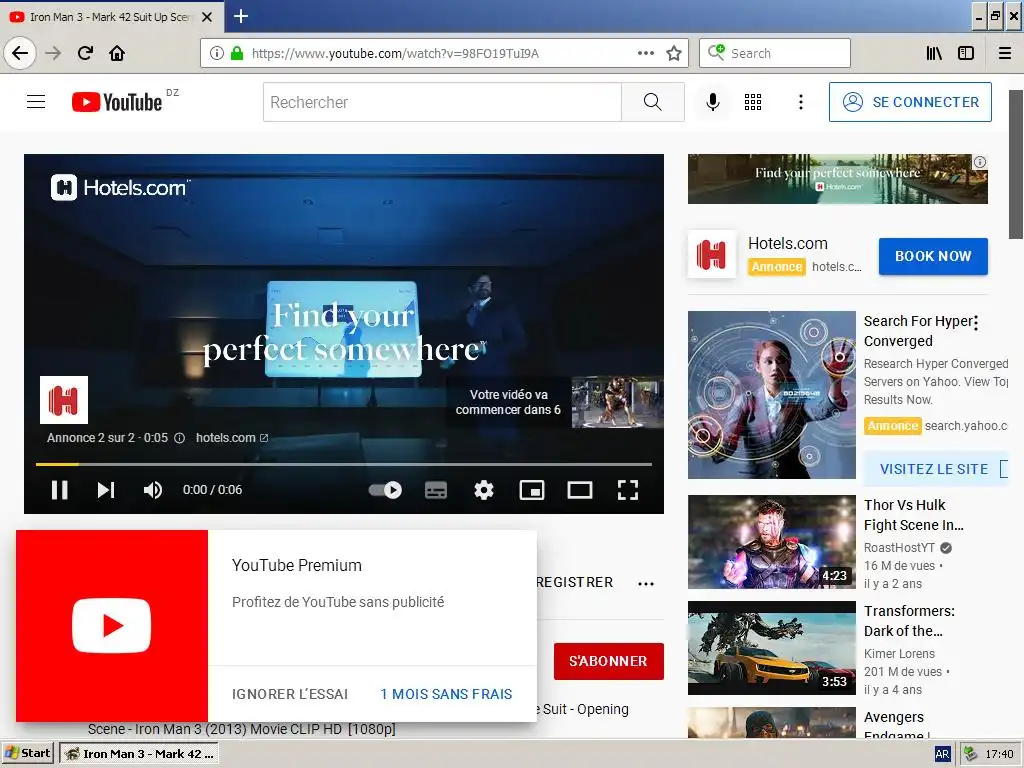
Task: Open options dots for Hyper Converged ad
Action: pos(976,323)
